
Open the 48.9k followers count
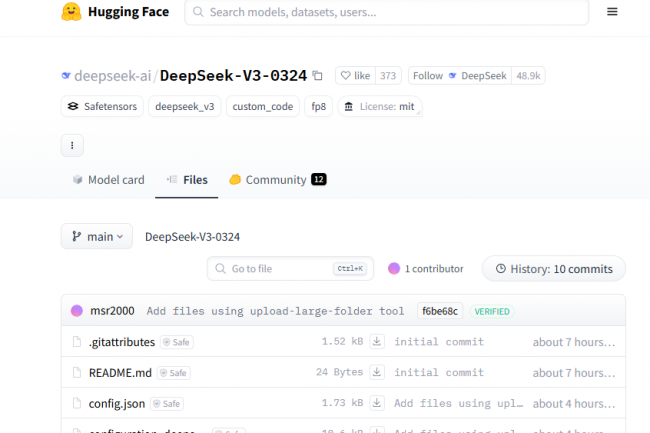528,75
